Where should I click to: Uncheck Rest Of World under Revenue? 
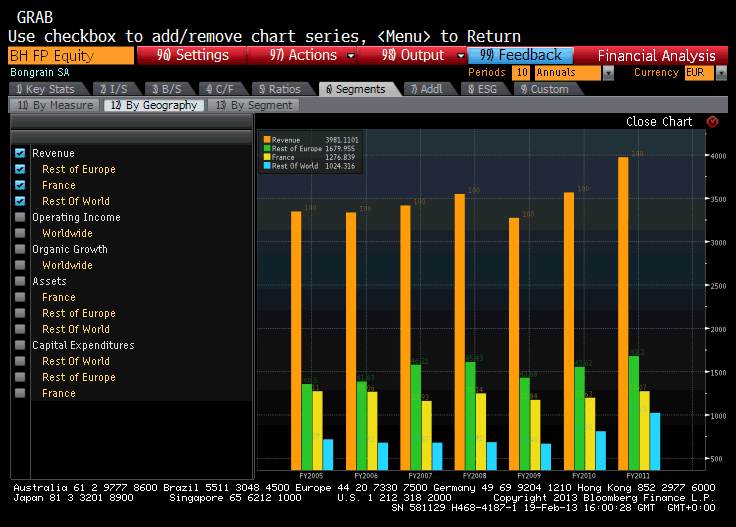[x=20, y=201]
